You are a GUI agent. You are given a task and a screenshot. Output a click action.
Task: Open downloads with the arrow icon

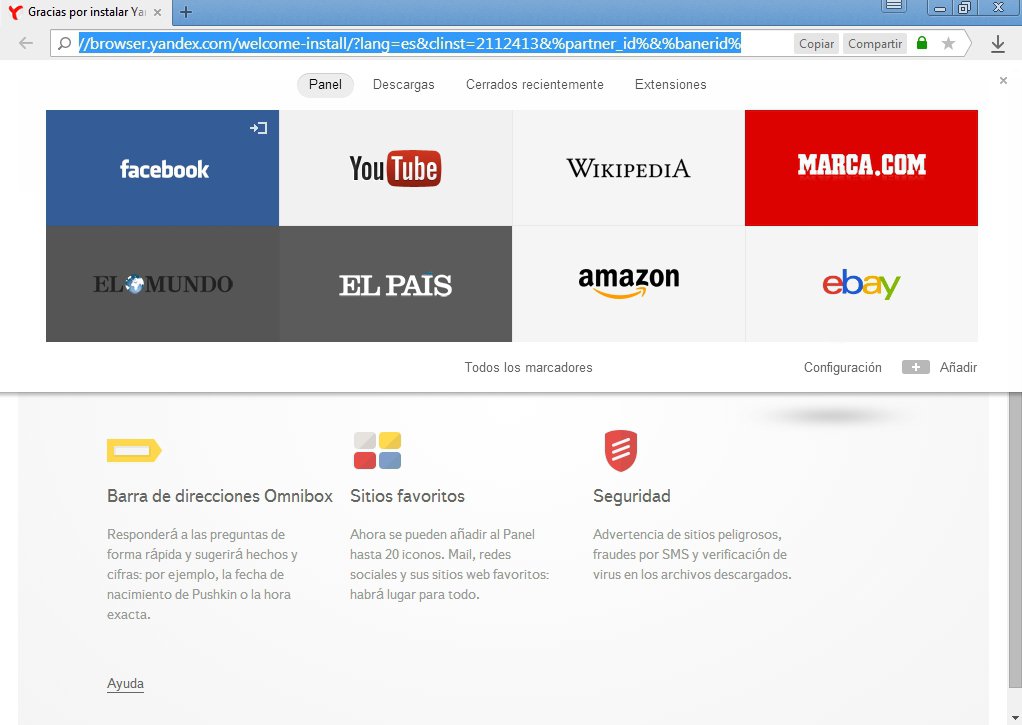998,44
